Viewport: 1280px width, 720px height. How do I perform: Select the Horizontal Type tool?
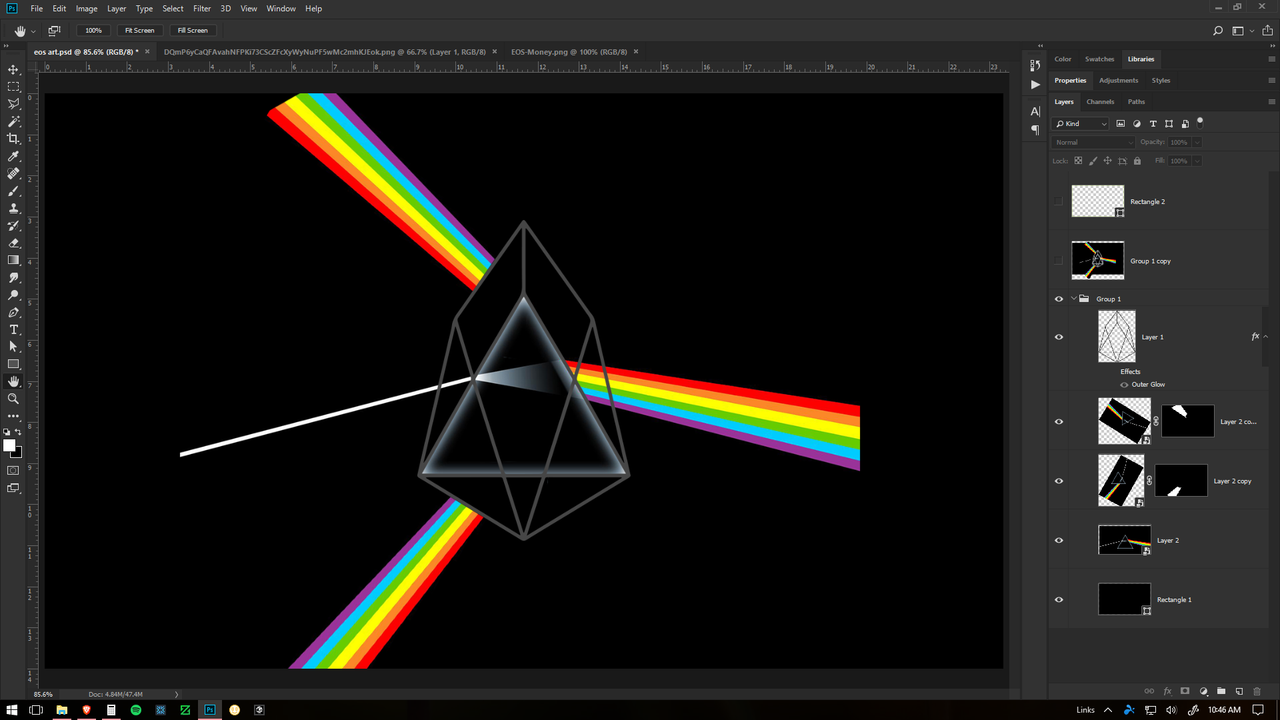(x=13, y=330)
